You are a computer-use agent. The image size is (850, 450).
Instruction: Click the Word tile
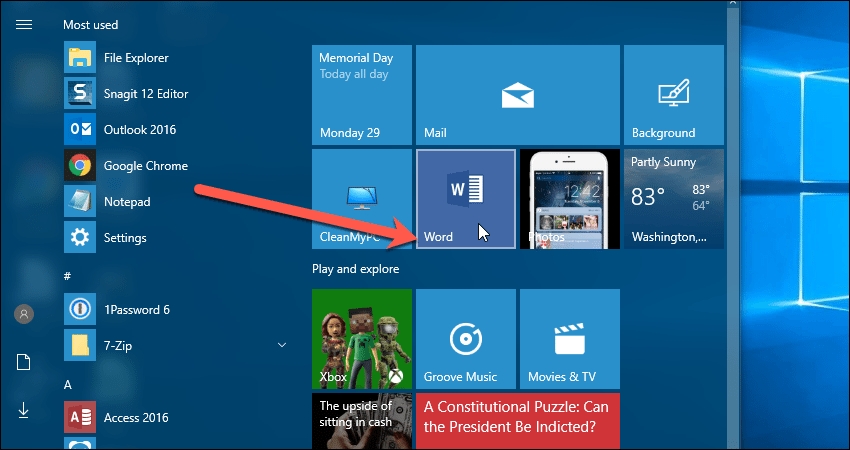point(465,198)
